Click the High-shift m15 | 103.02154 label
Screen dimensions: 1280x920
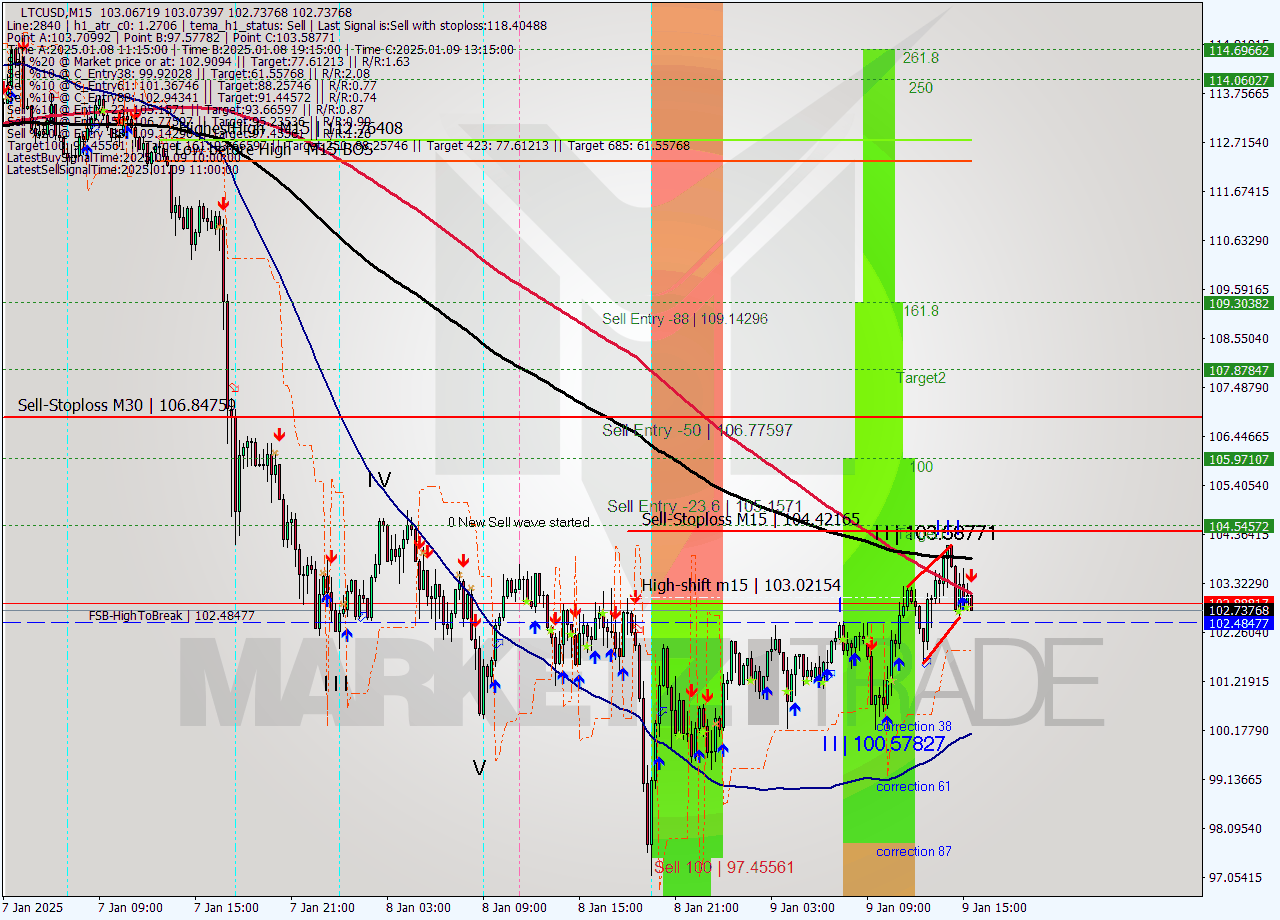741,585
